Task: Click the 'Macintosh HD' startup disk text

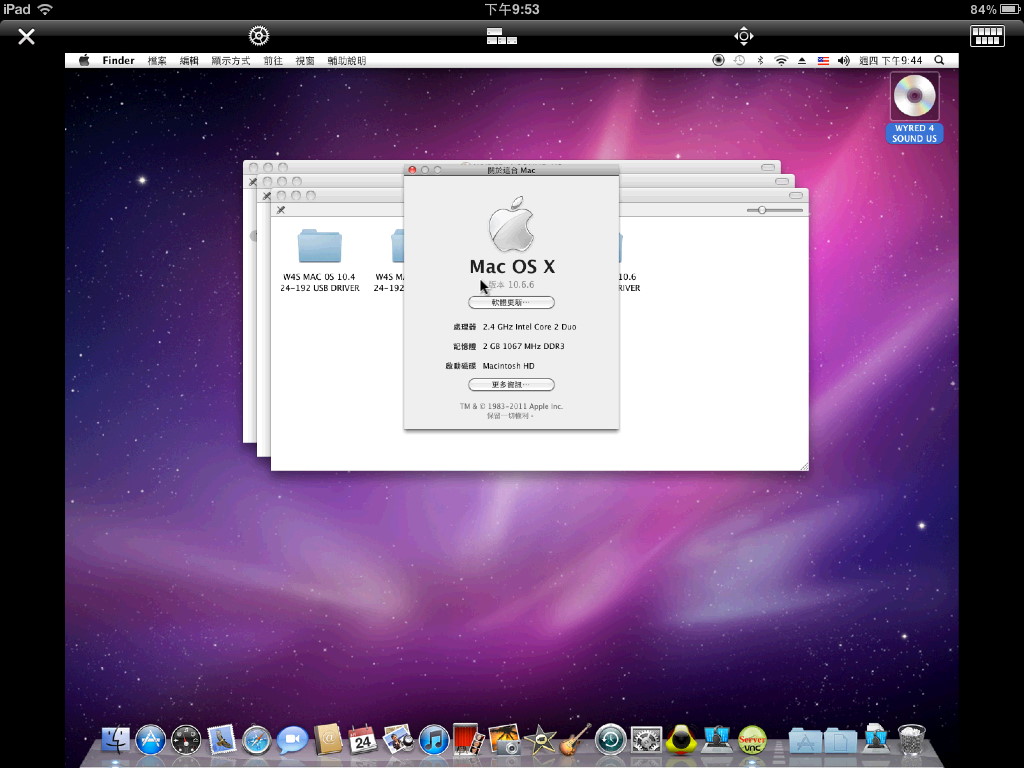Action: (x=509, y=366)
